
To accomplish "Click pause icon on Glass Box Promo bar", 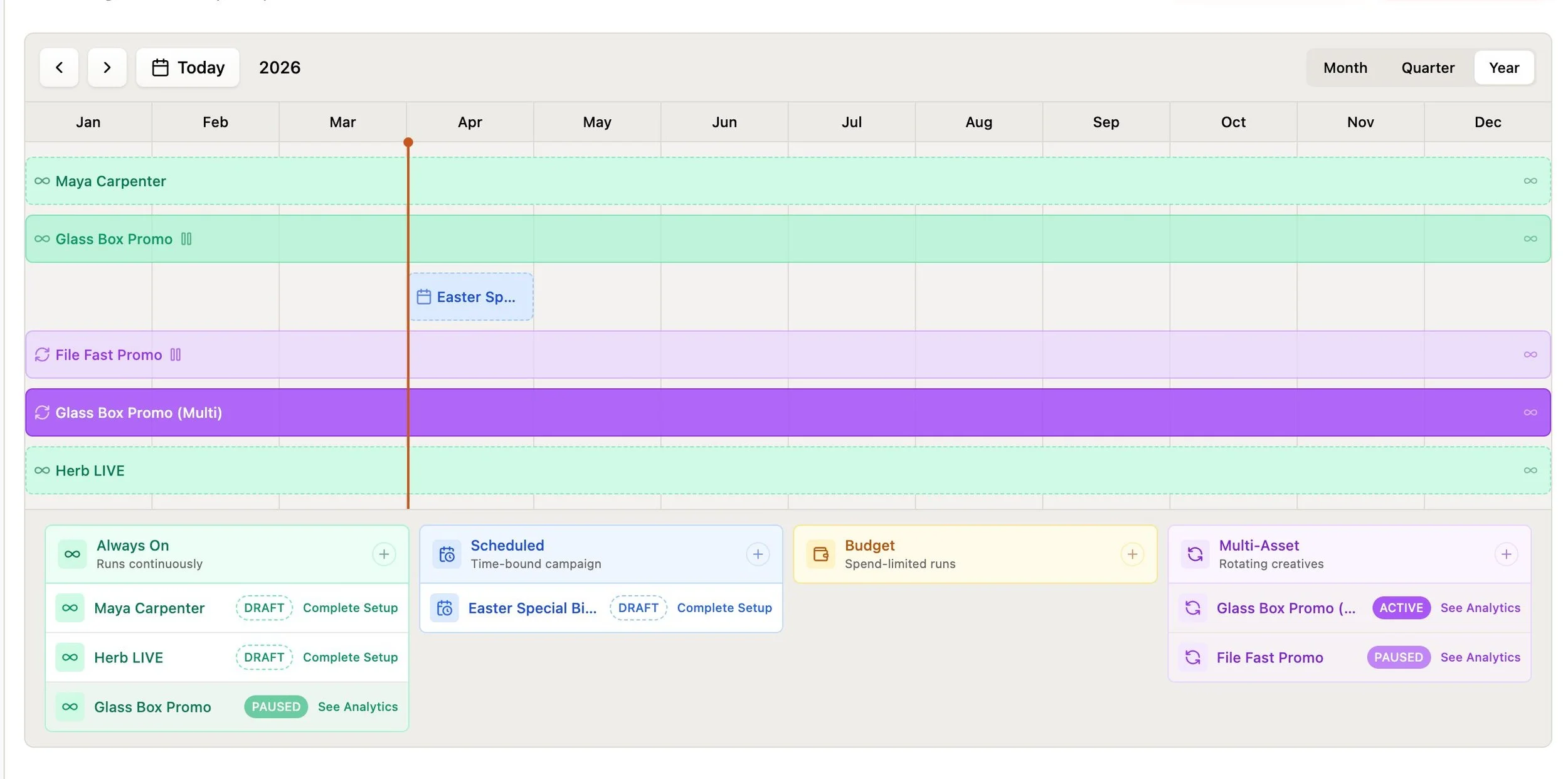I will click(x=186, y=239).
